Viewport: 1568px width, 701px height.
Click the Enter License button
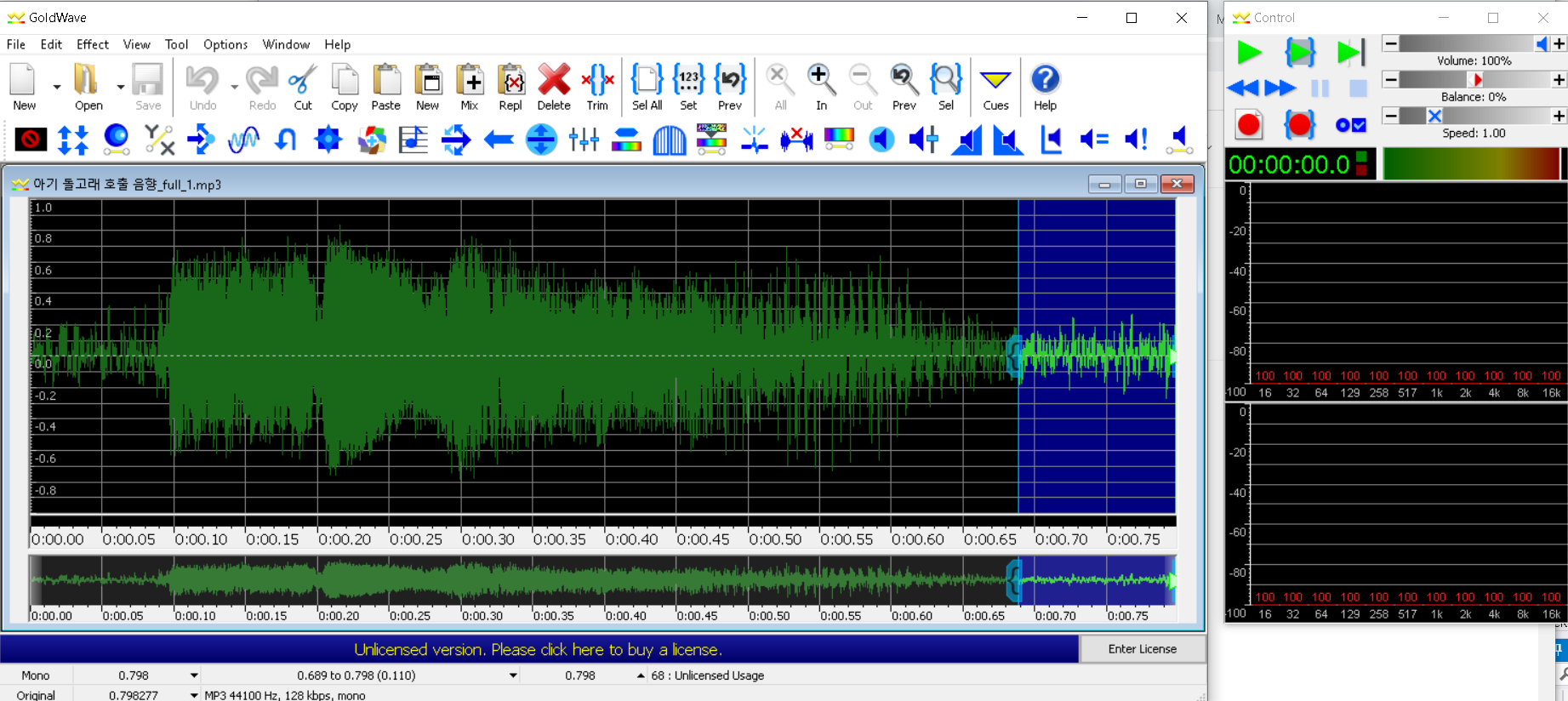(x=1143, y=649)
